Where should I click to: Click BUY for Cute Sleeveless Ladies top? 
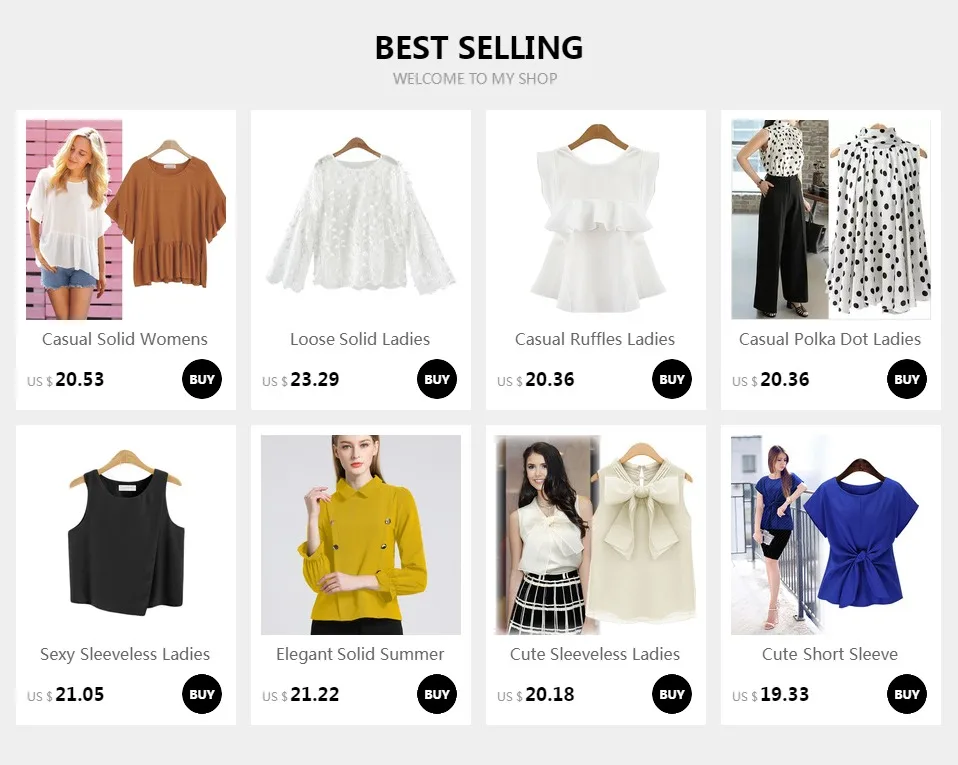[x=671, y=694]
